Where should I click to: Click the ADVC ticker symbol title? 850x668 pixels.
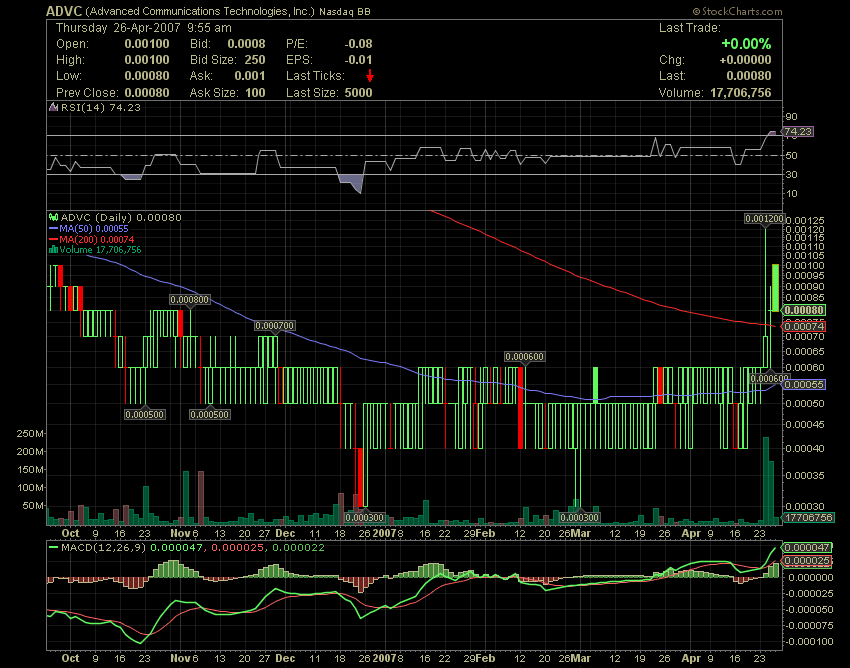(64, 11)
